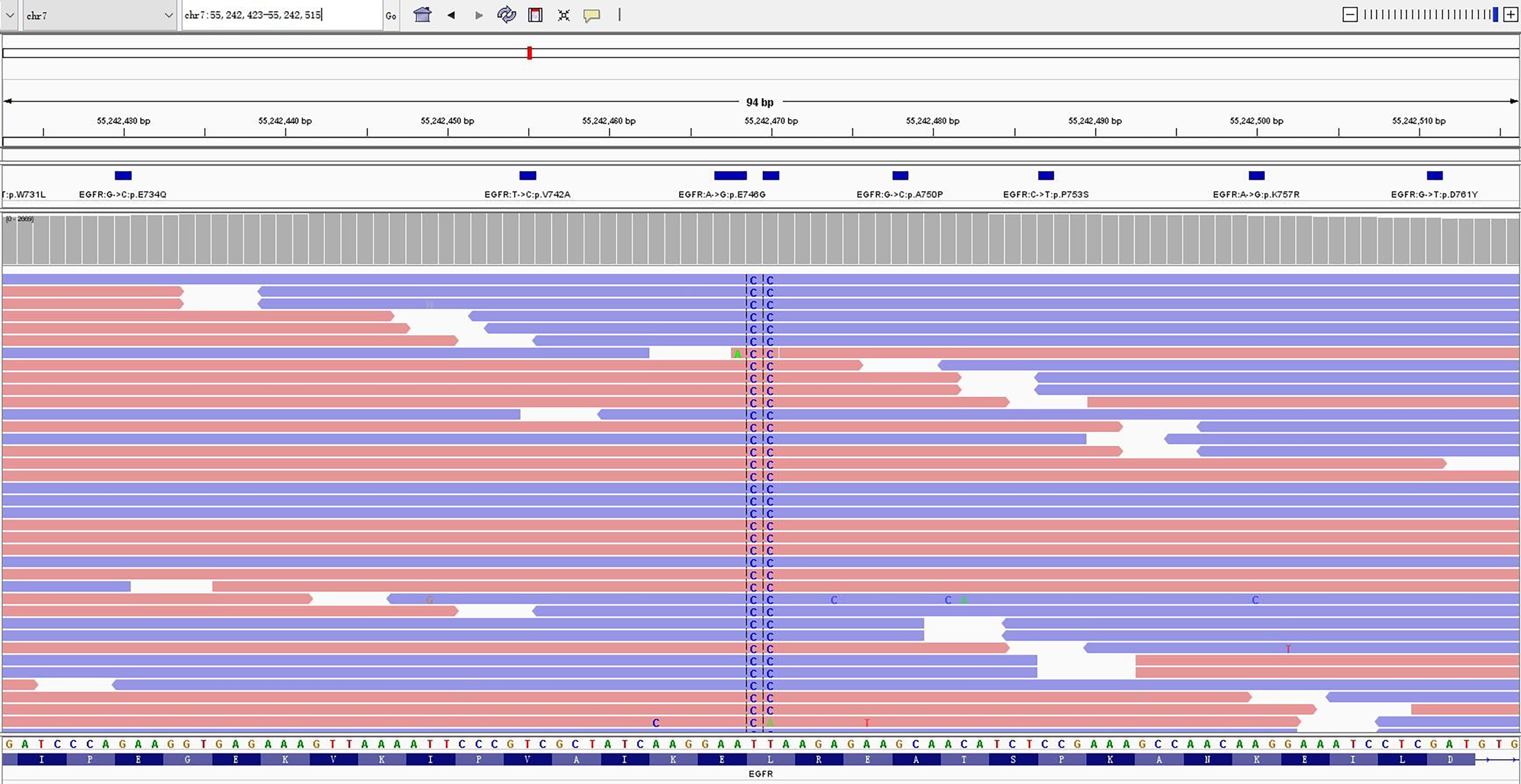Screen dimensions: 1521x784
Task: Click the forward navigation arrow
Action: [x=479, y=15]
